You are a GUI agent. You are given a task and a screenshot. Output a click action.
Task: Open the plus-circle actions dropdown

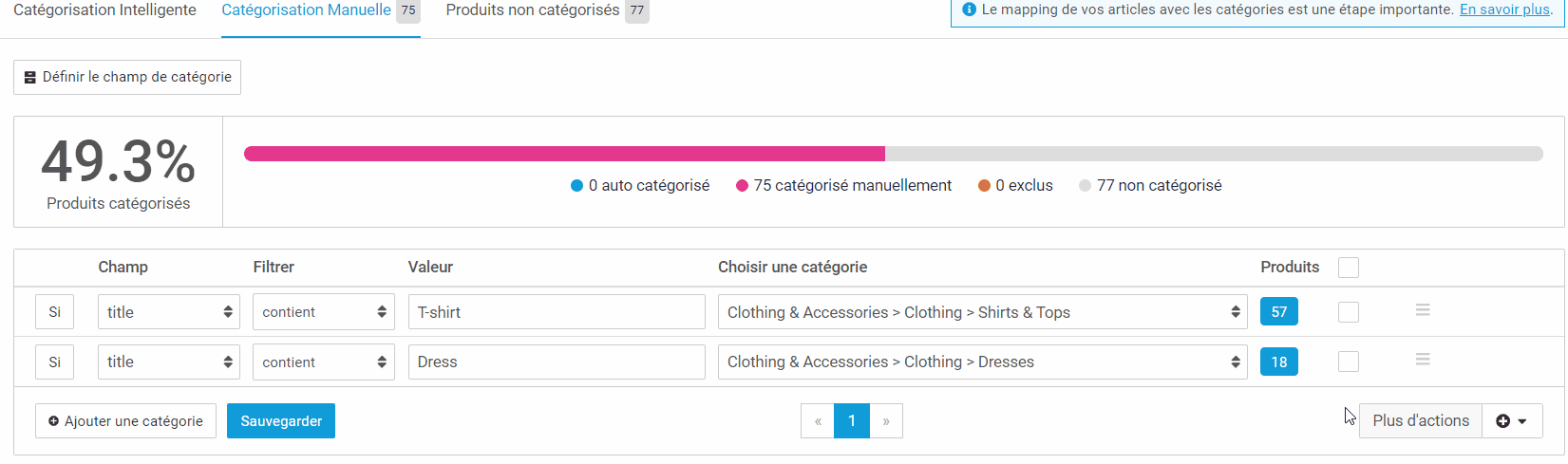click(x=1512, y=421)
